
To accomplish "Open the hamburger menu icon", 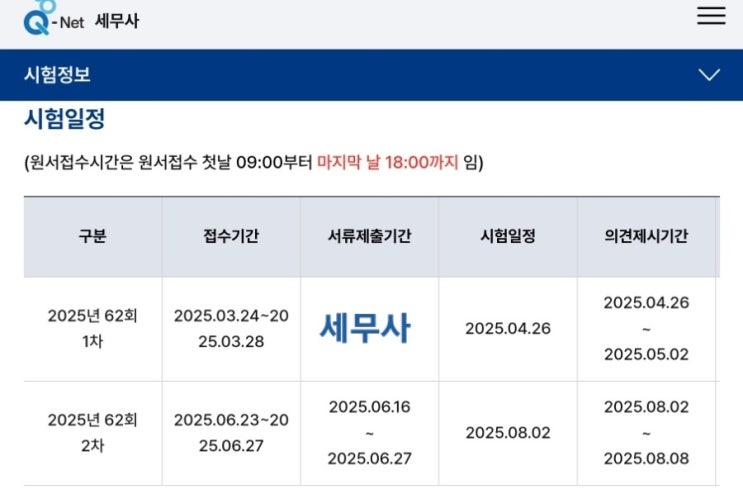I will coord(711,16).
